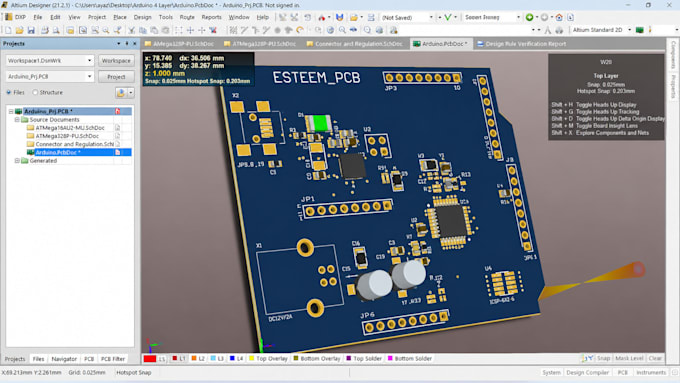Click the Paste icon in toolbar

click(x=154, y=30)
